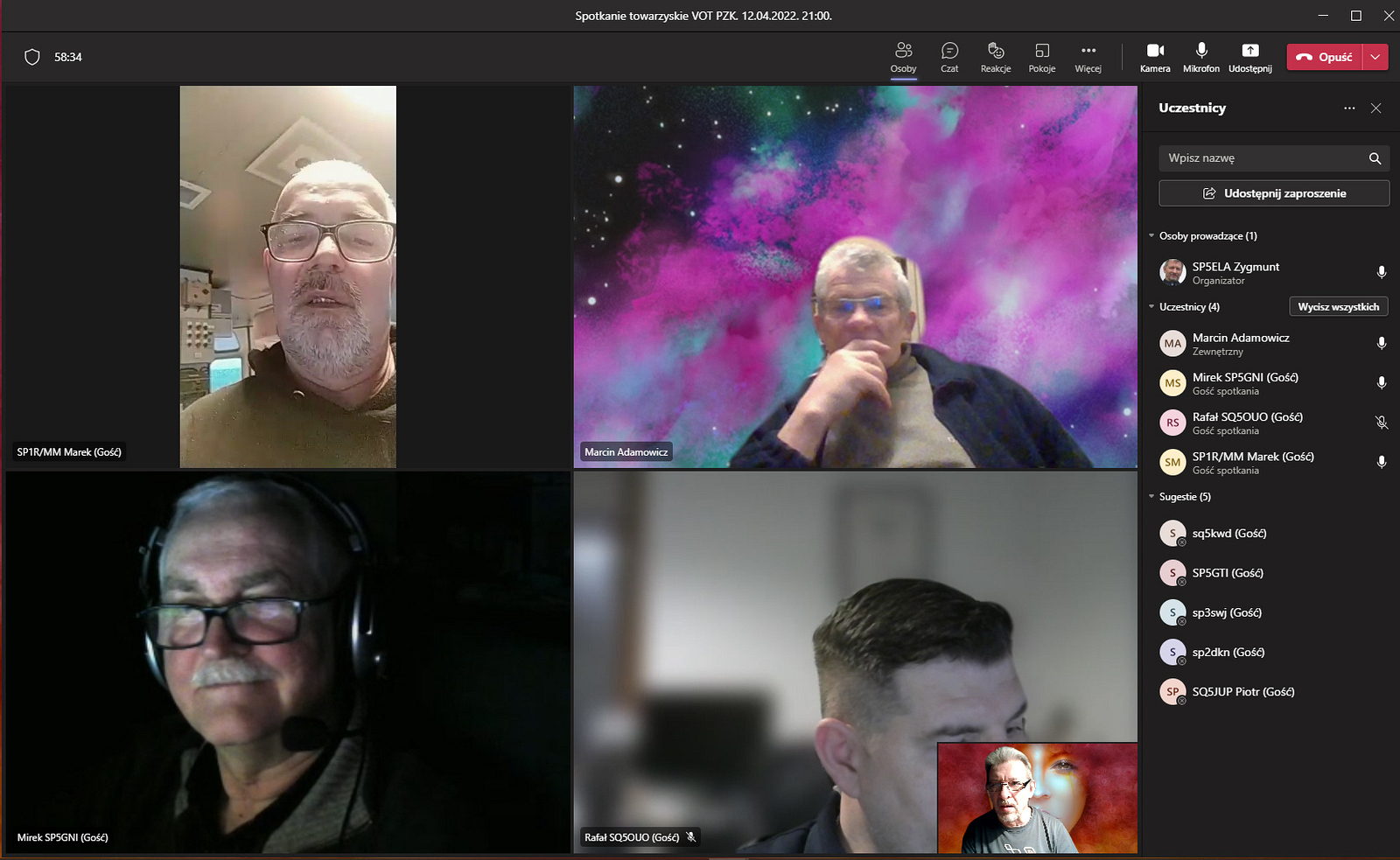Open Pokoje breakout rooms

[1042, 58]
